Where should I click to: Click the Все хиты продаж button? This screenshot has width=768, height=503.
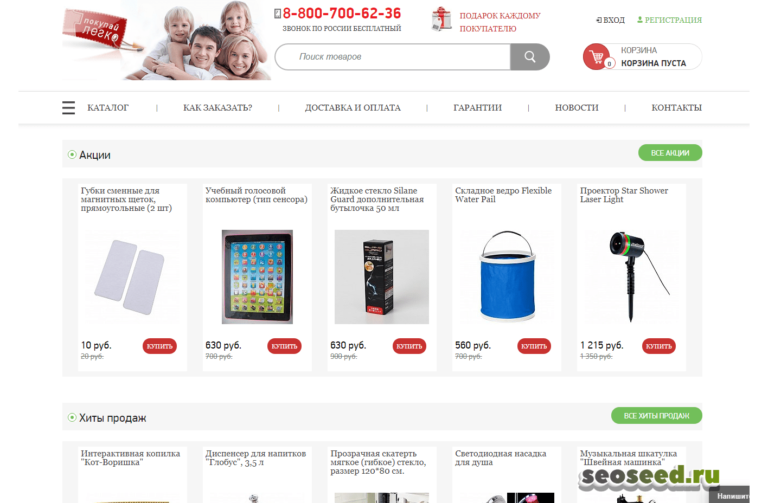point(656,416)
